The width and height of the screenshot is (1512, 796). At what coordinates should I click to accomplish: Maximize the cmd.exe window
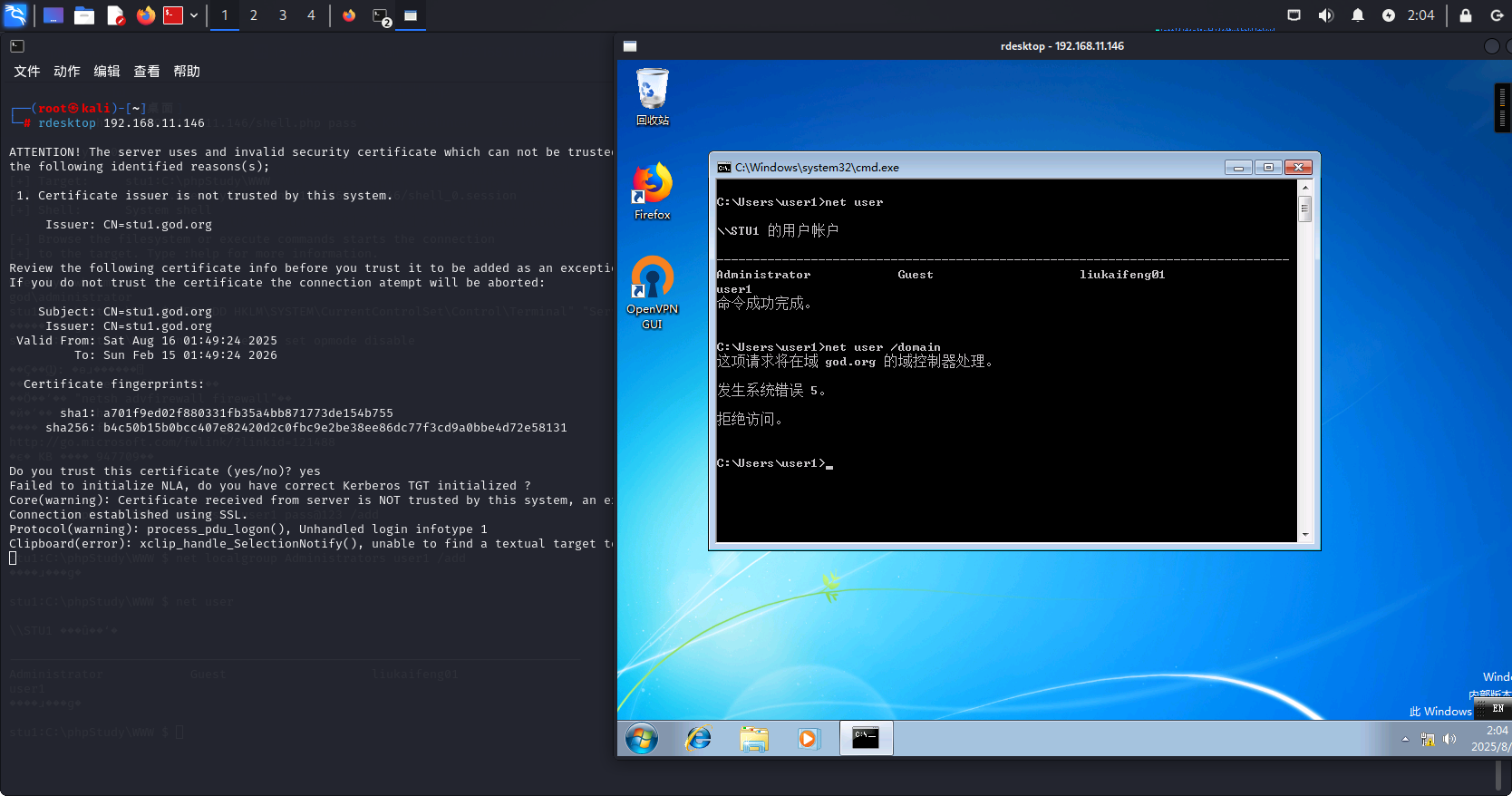pos(1268,168)
